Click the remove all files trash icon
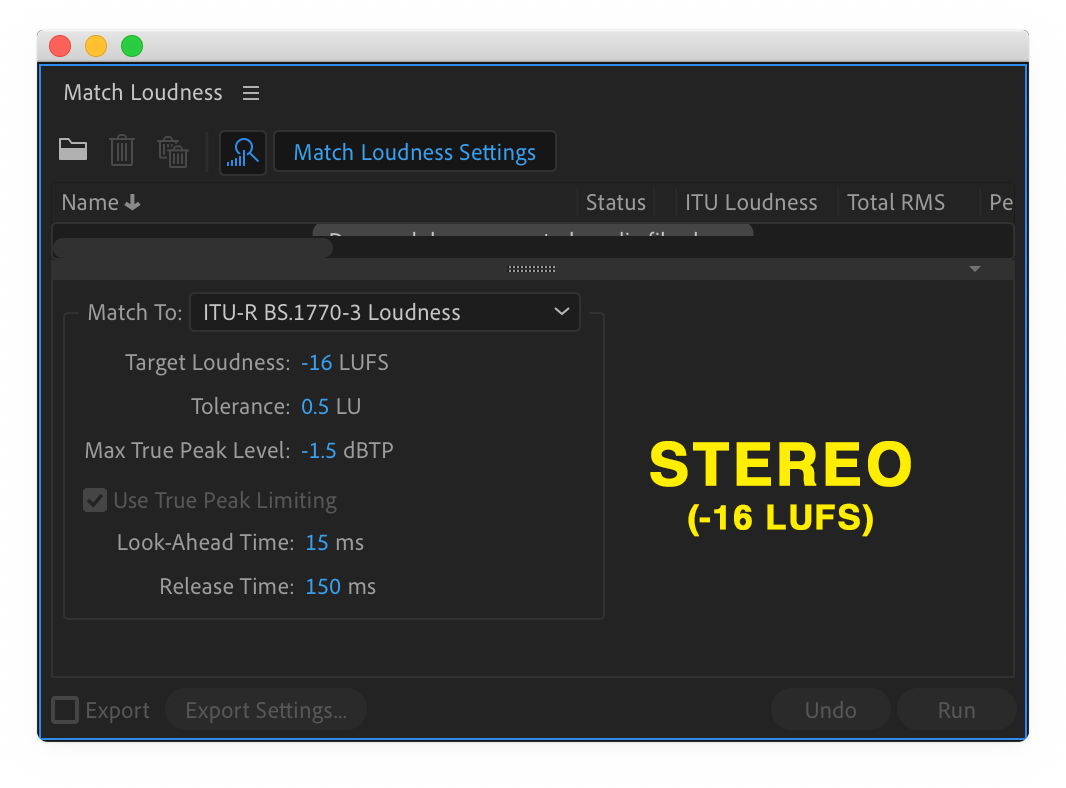The height and width of the screenshot is (788, 1066). click(173, 152)
